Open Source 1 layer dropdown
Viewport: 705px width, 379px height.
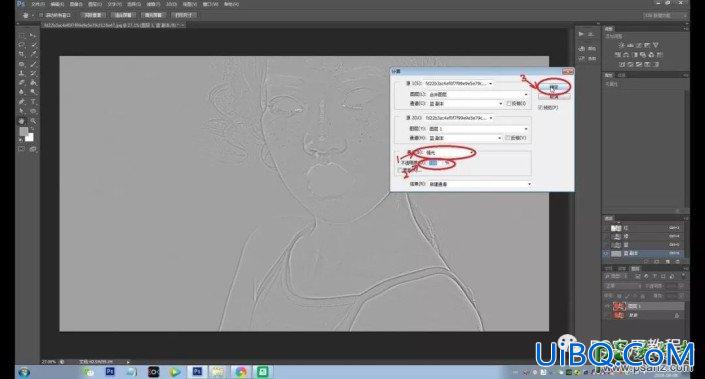pyautogui.click(x=478, y=94)
